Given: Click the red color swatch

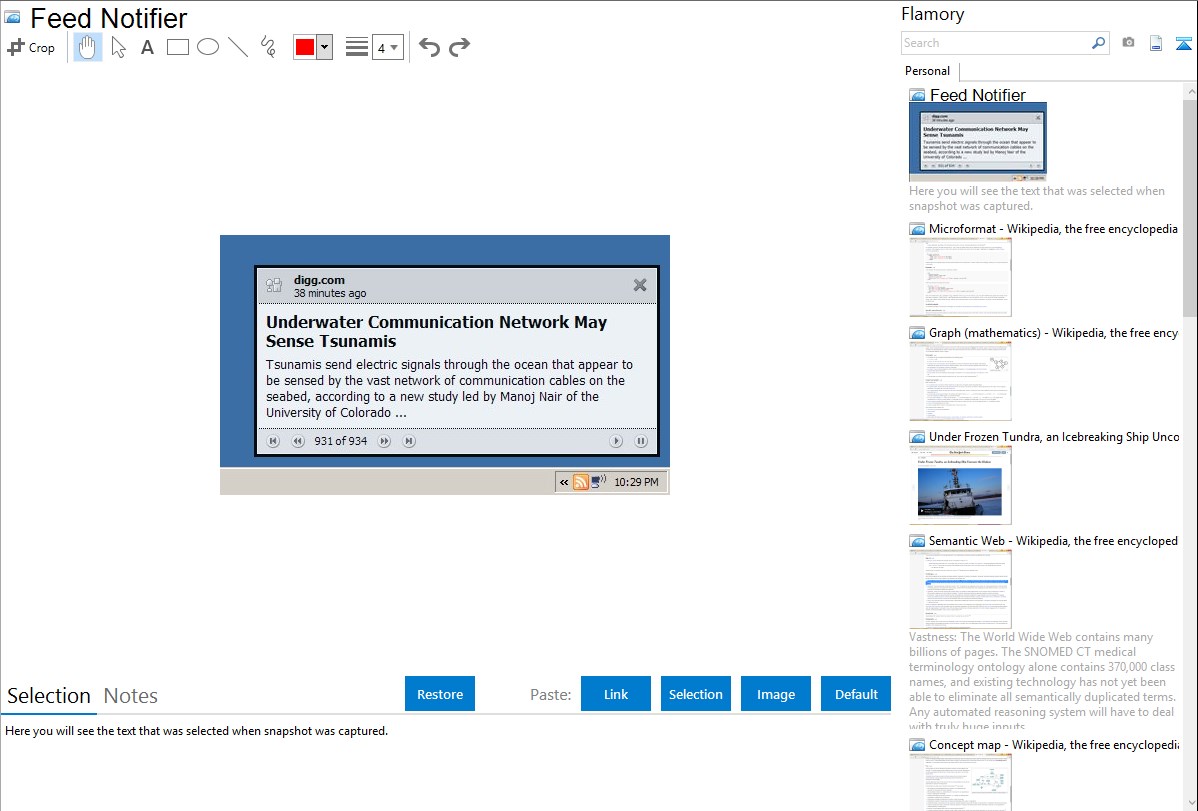Looking at the screenshot, I should point(305,47).
